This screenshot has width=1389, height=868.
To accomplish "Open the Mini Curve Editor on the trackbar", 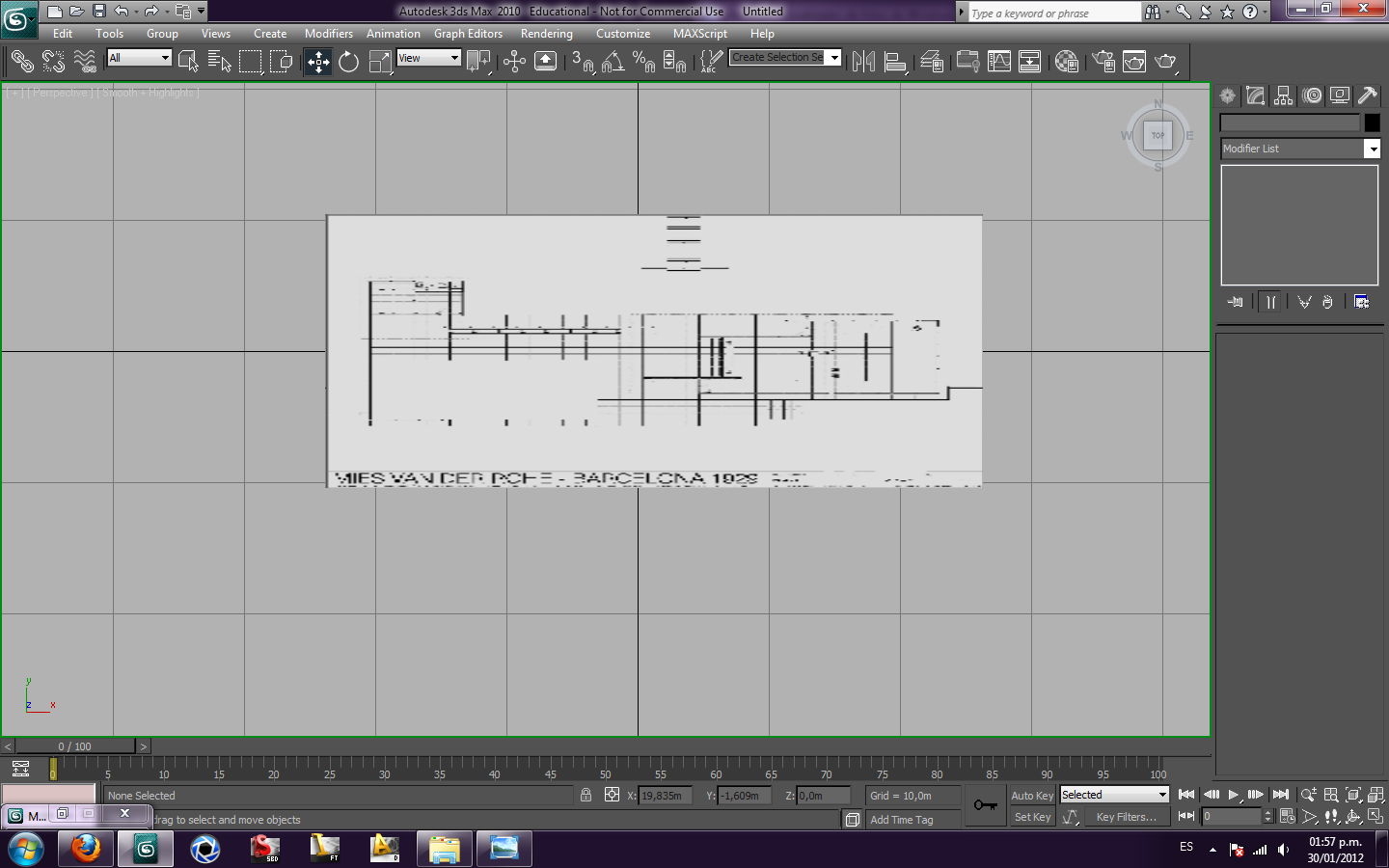I will click(20, 769).
